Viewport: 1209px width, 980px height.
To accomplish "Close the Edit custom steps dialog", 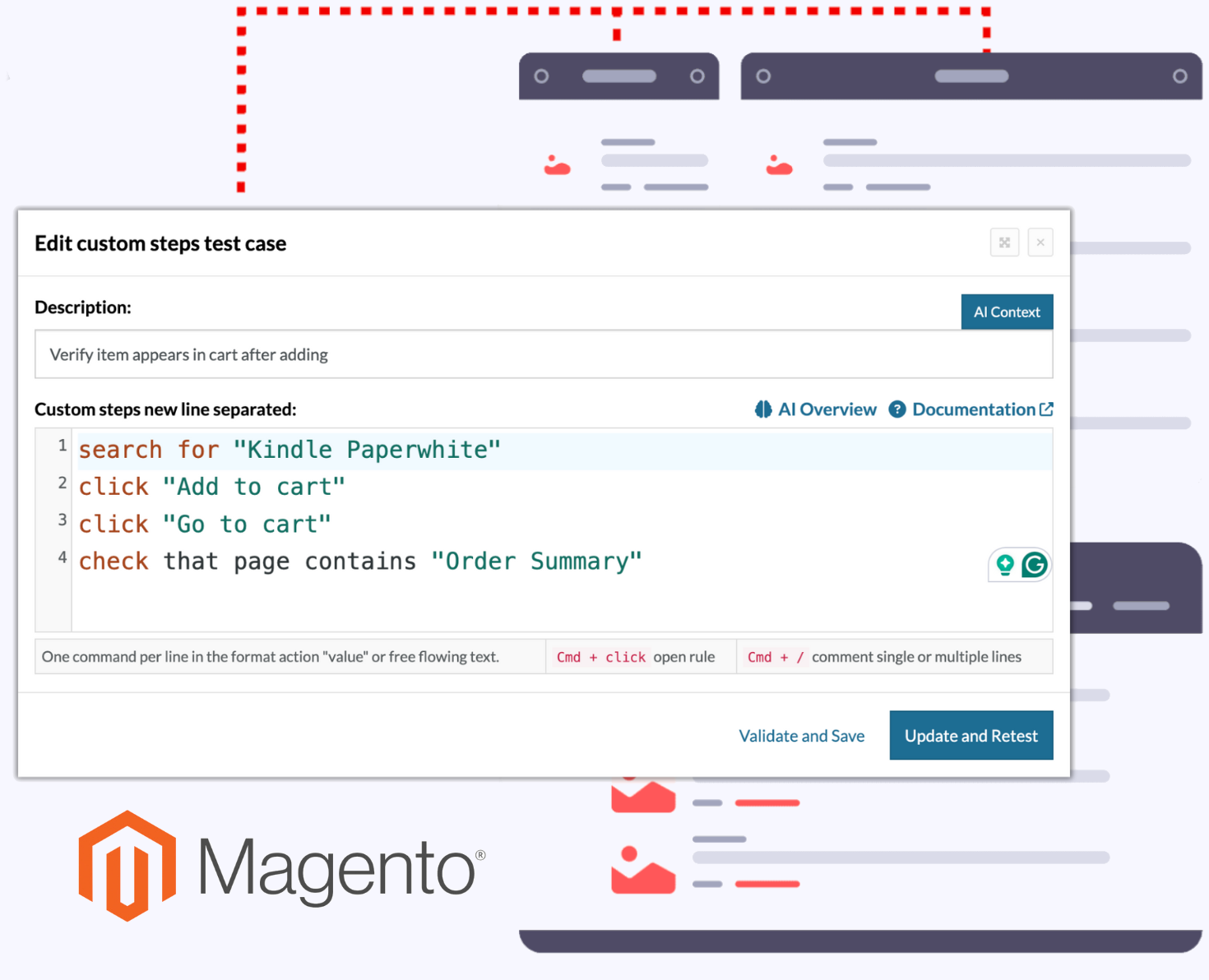I will 1040,243.
